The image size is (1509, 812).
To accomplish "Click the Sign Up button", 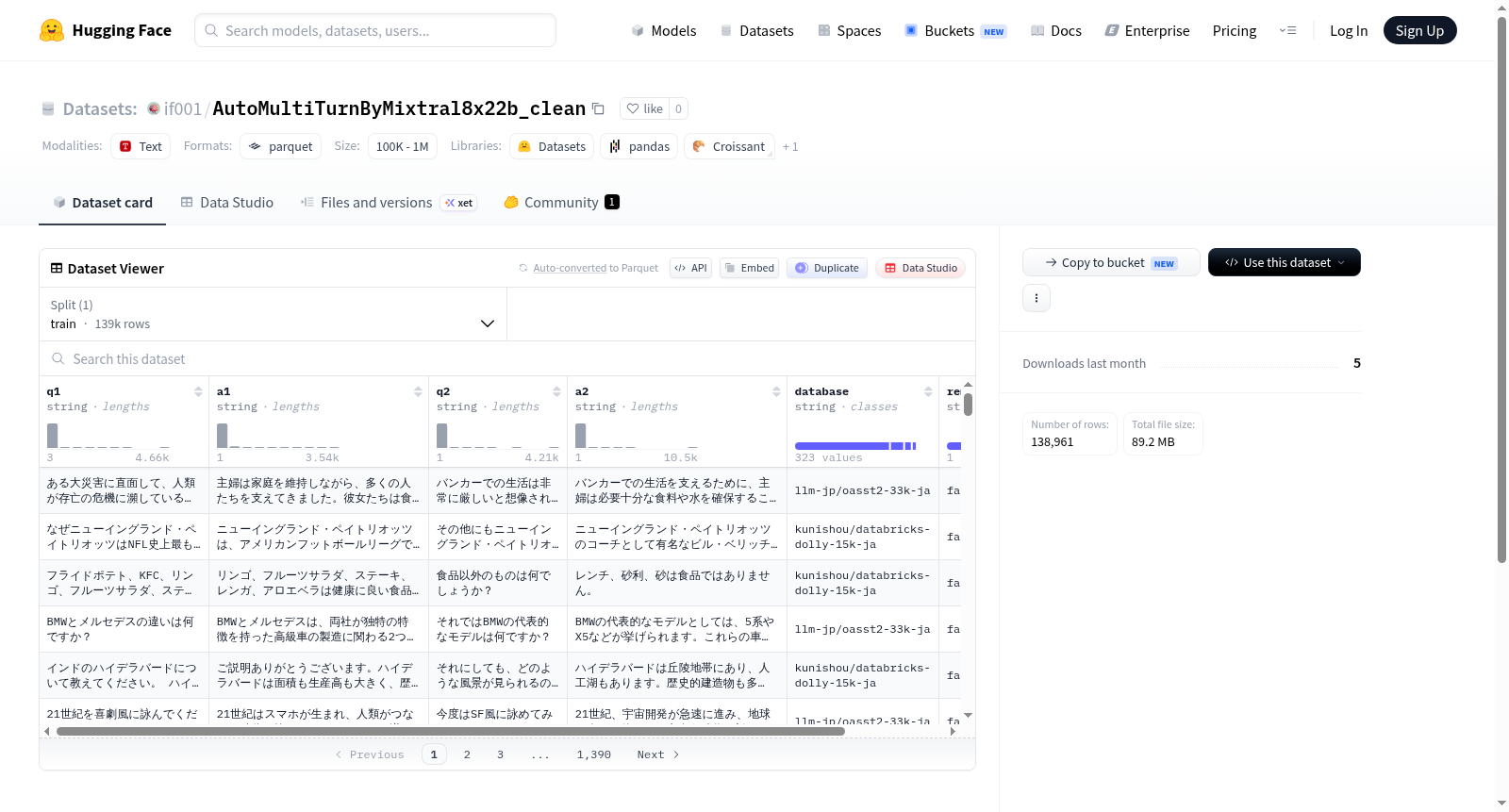I will pos(1419,30).
